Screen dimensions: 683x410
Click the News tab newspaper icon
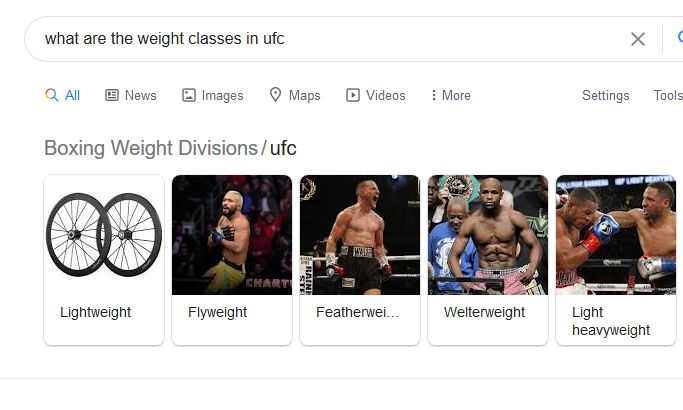coord(112,95)
